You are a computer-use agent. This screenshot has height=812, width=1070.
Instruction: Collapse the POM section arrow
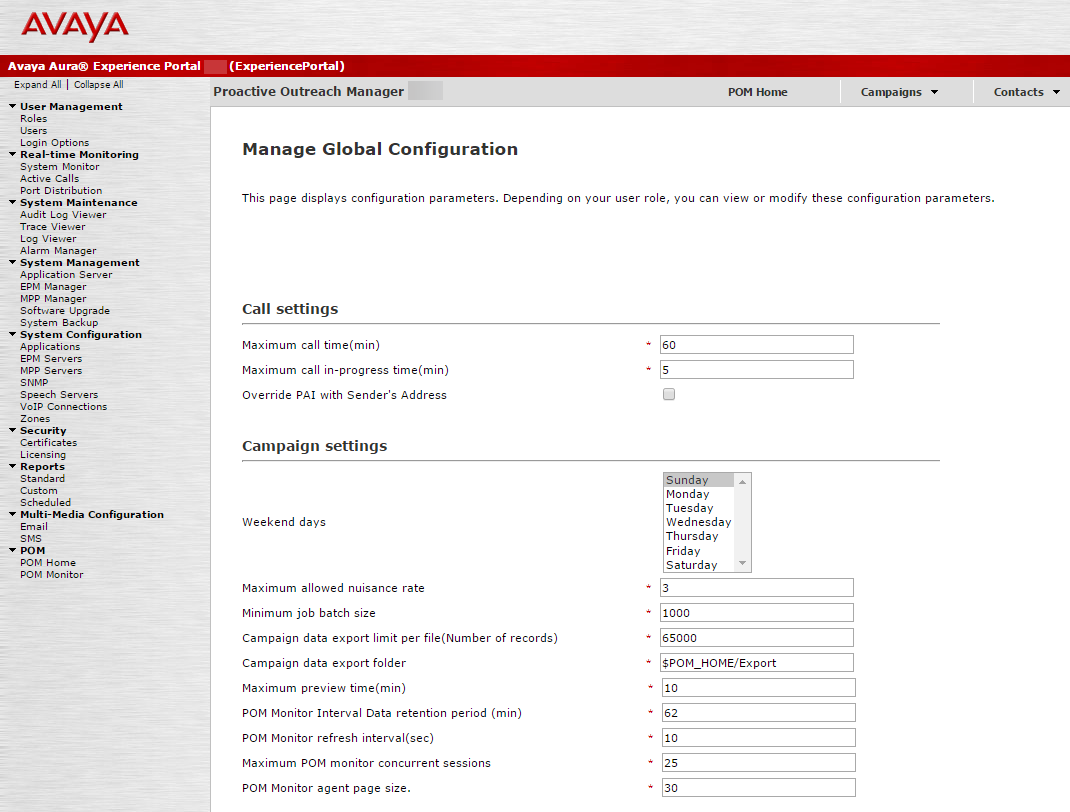[12, 550]
